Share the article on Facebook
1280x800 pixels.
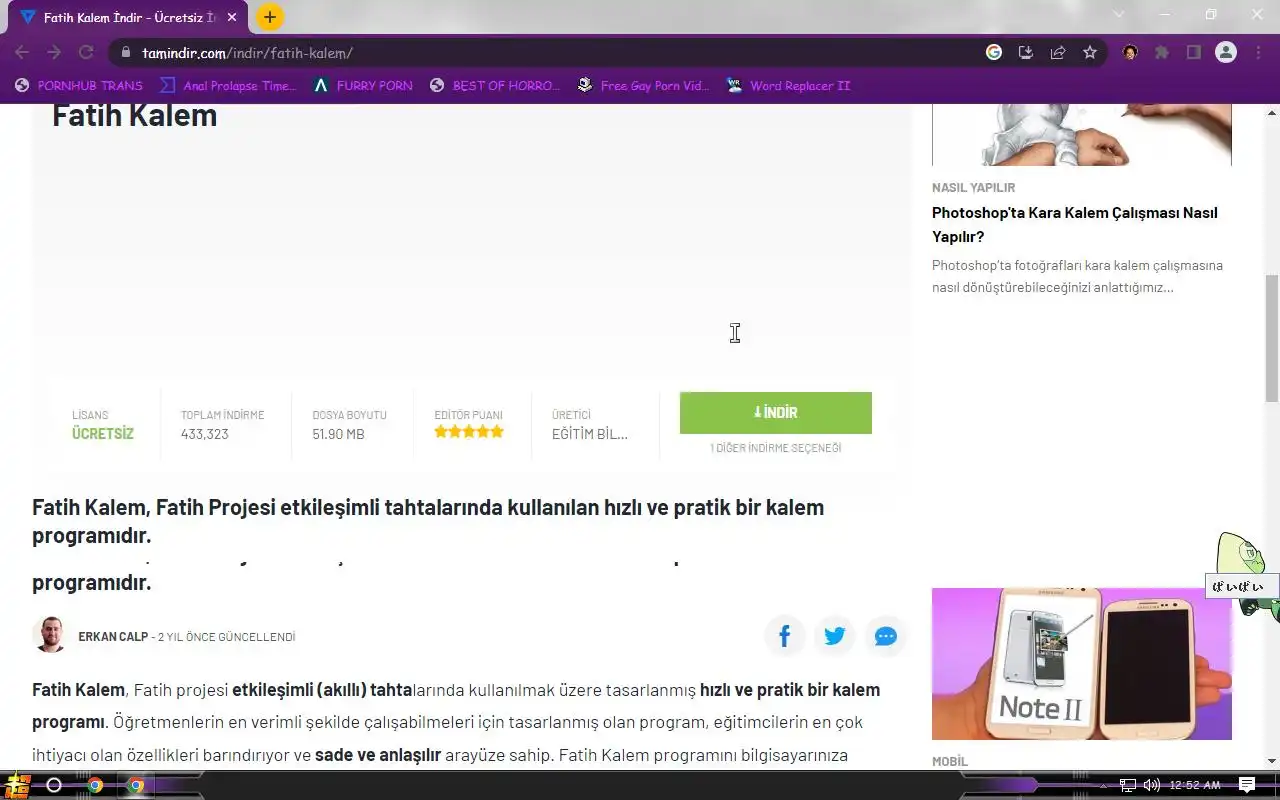(x=785, y=636)
